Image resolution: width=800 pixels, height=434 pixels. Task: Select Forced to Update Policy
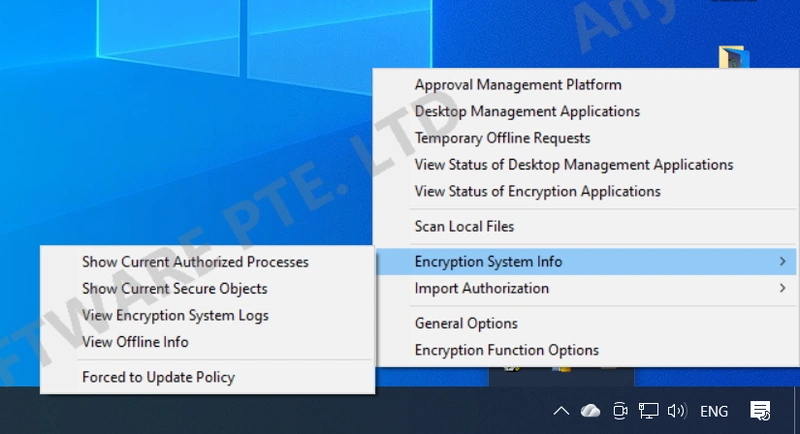(208, 377)
